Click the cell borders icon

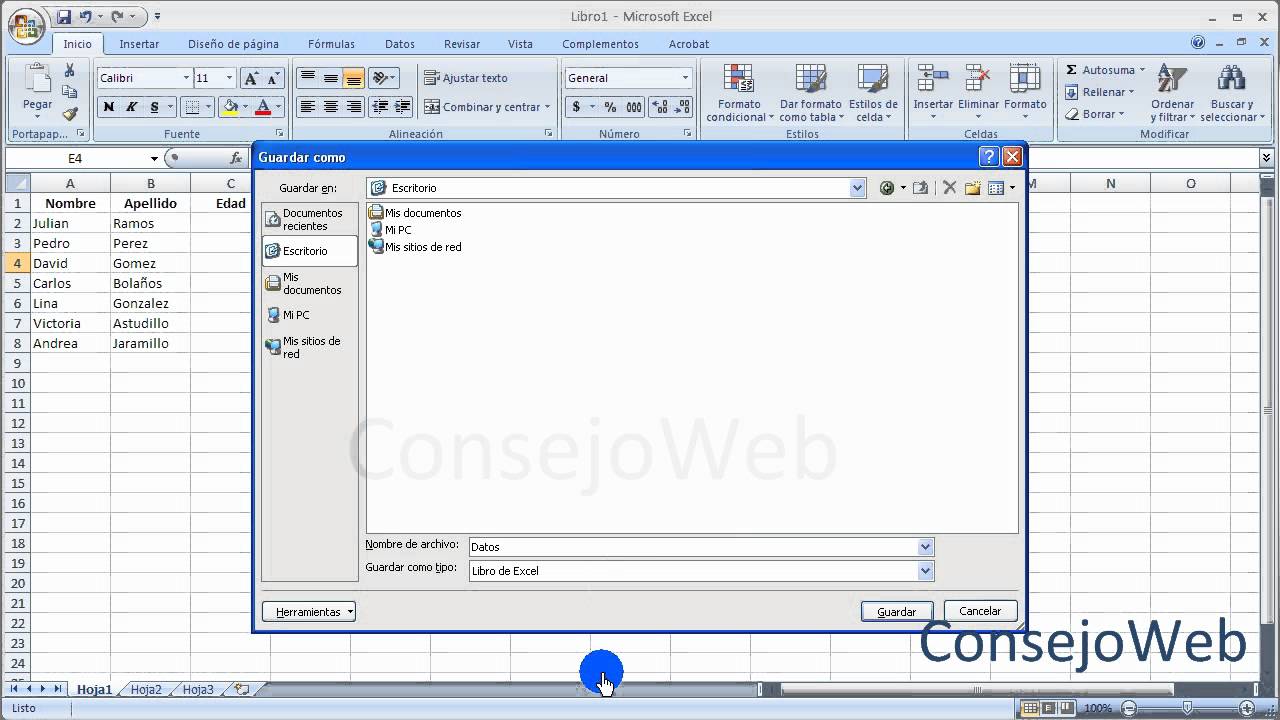point(194,107)
